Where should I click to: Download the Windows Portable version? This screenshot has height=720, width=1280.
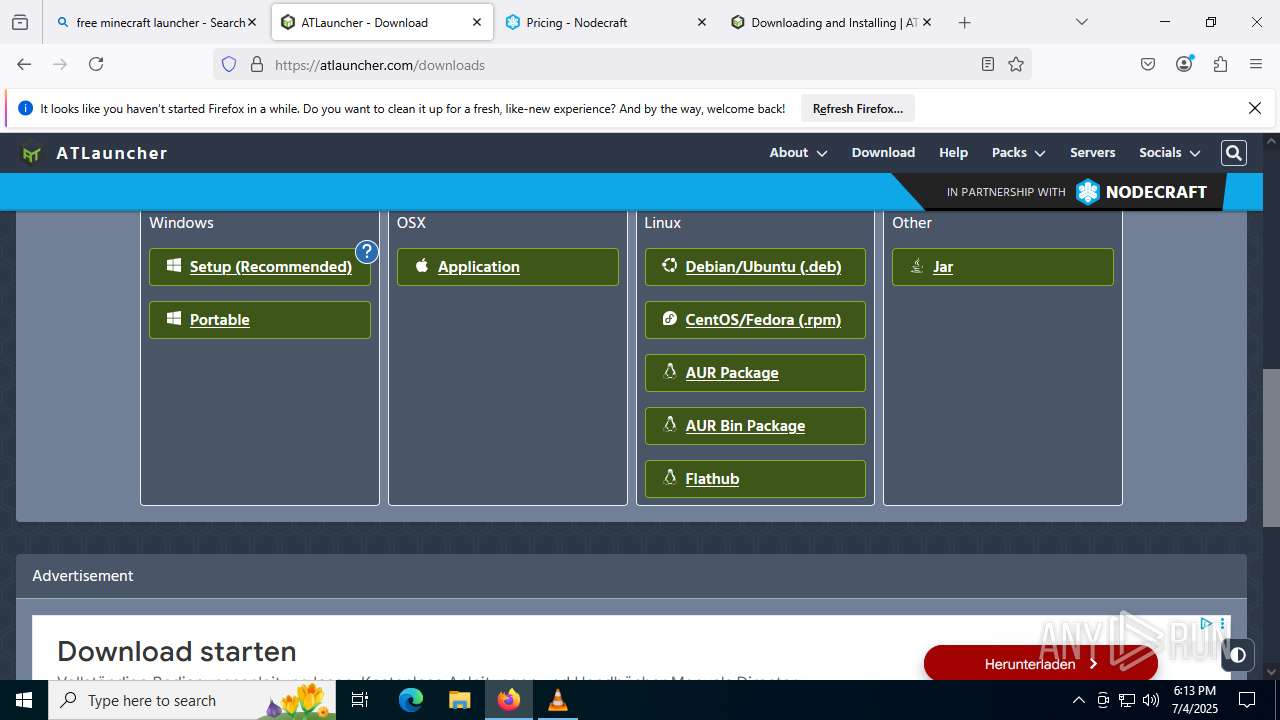[x=260, y=320]
